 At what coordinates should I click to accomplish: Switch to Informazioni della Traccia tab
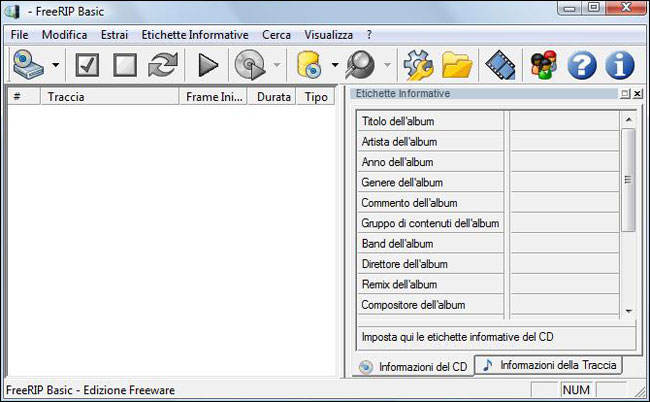[550, 365]
